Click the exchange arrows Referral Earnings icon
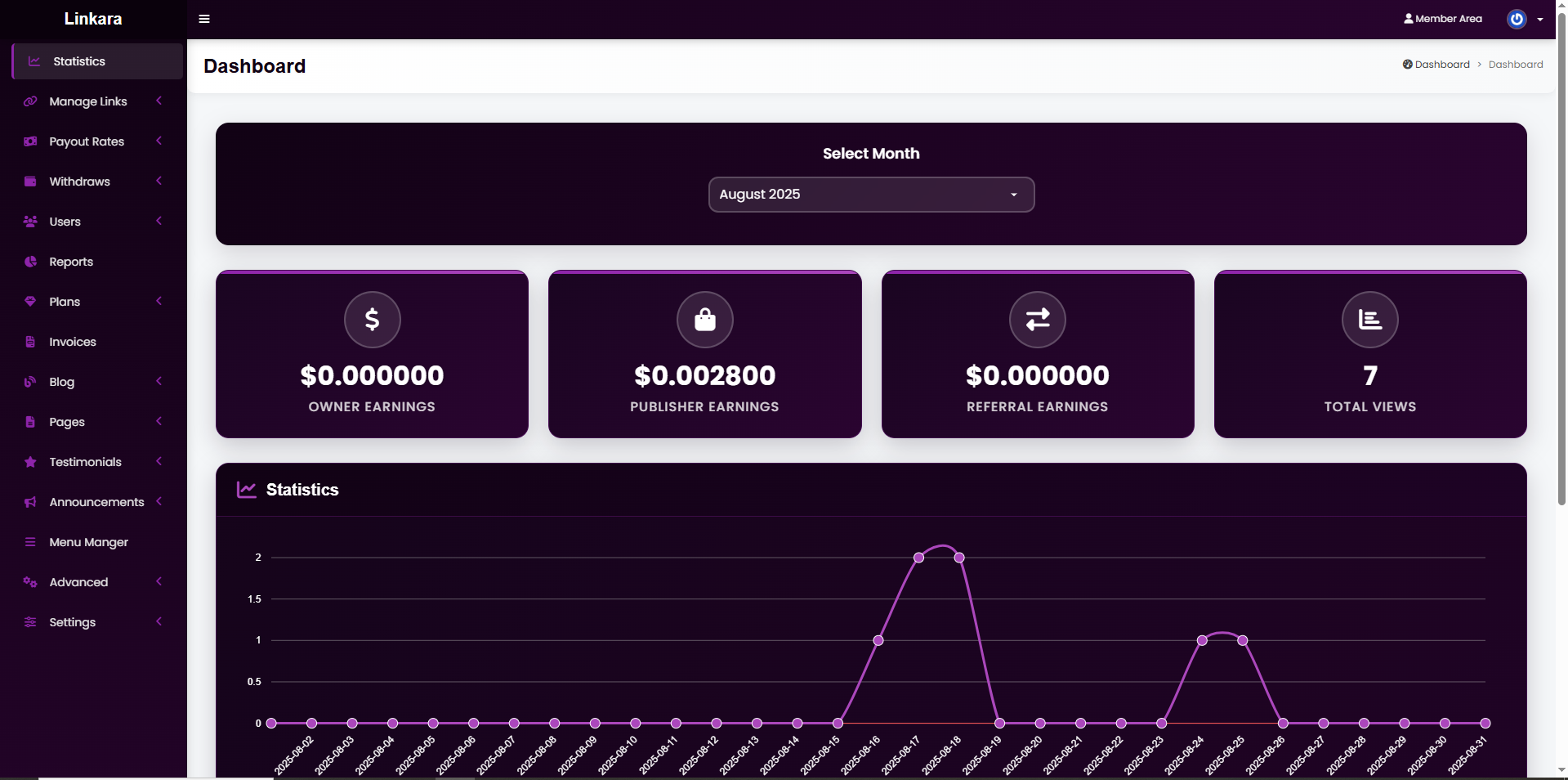The image size is (1568, 780). click(1038, 320)
